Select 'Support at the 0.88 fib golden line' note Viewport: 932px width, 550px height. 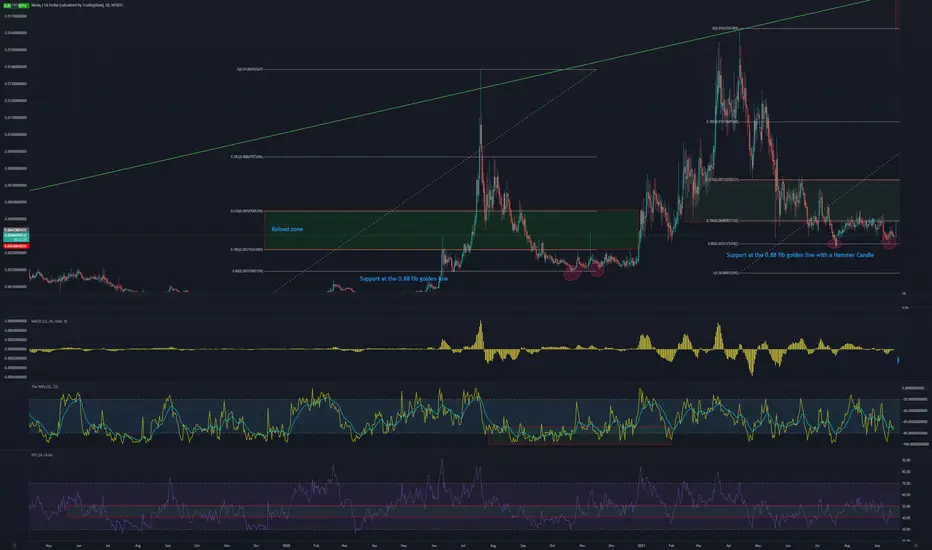pyautogui.click(x=404, y=278)
